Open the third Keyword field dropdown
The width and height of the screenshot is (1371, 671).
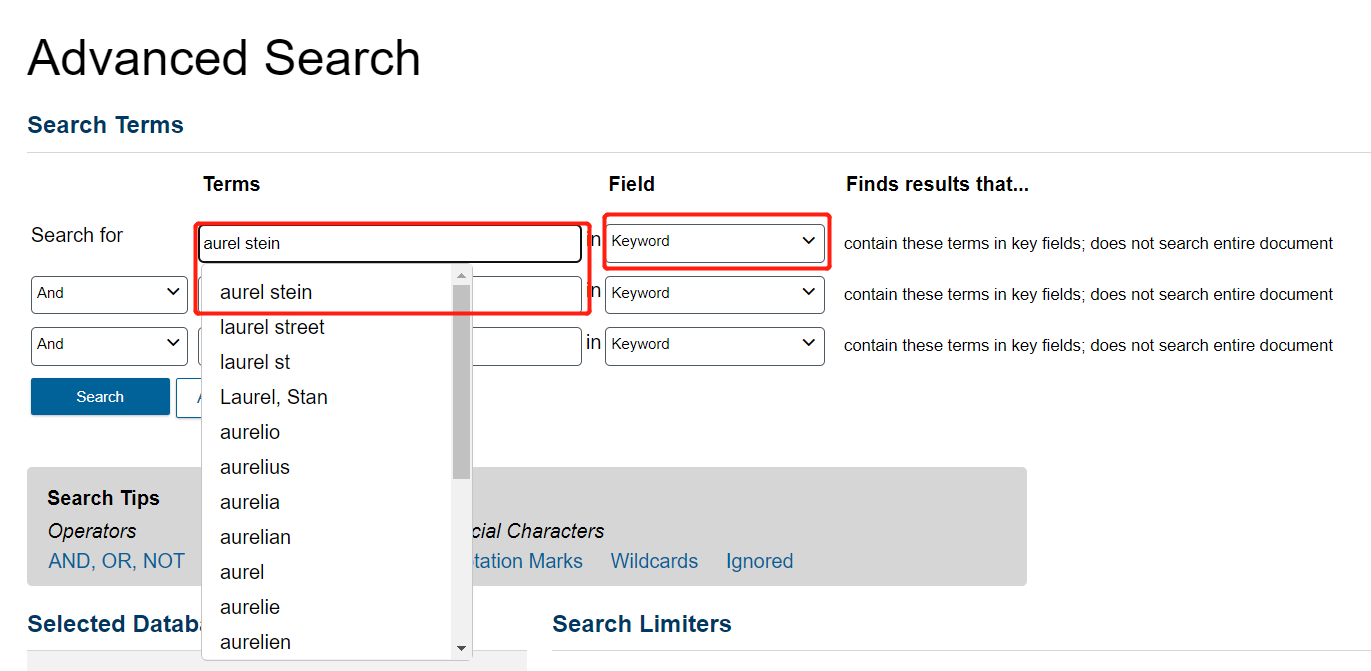[714, 345]
